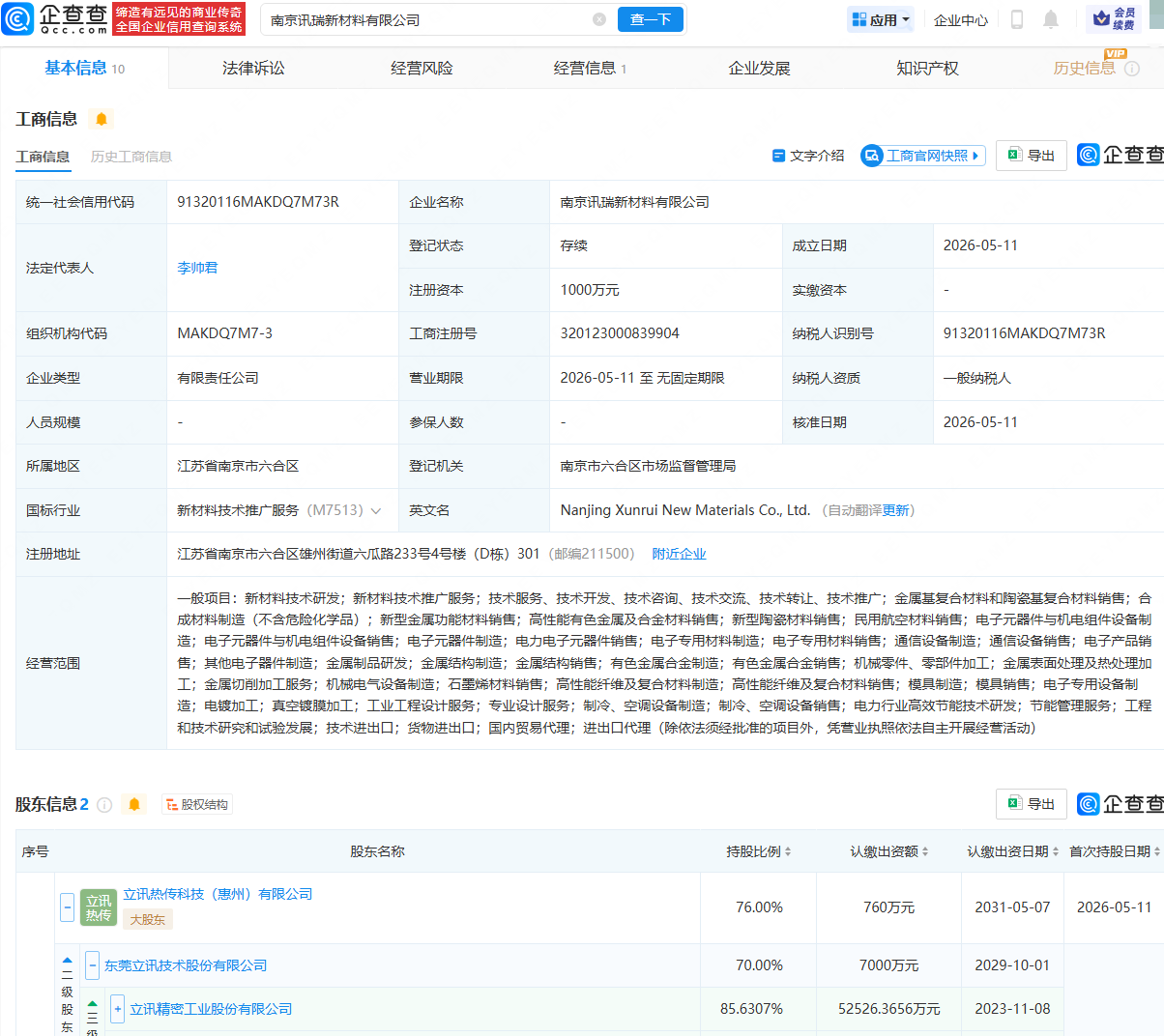
Task: Open the notifications bell in the header
Action: 1051,19
